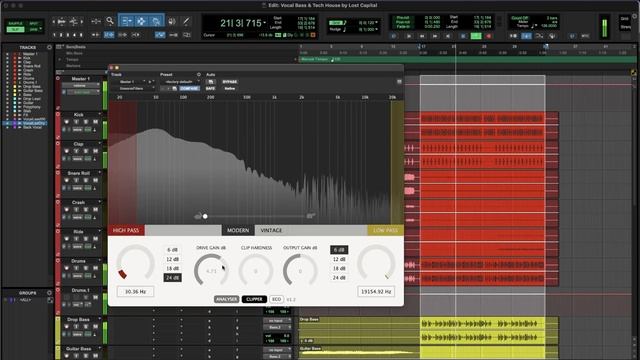Screen dimensions: 640x360
Task: Click the 19154.92 Hz low pass frequency field
Action: [376, 291]
